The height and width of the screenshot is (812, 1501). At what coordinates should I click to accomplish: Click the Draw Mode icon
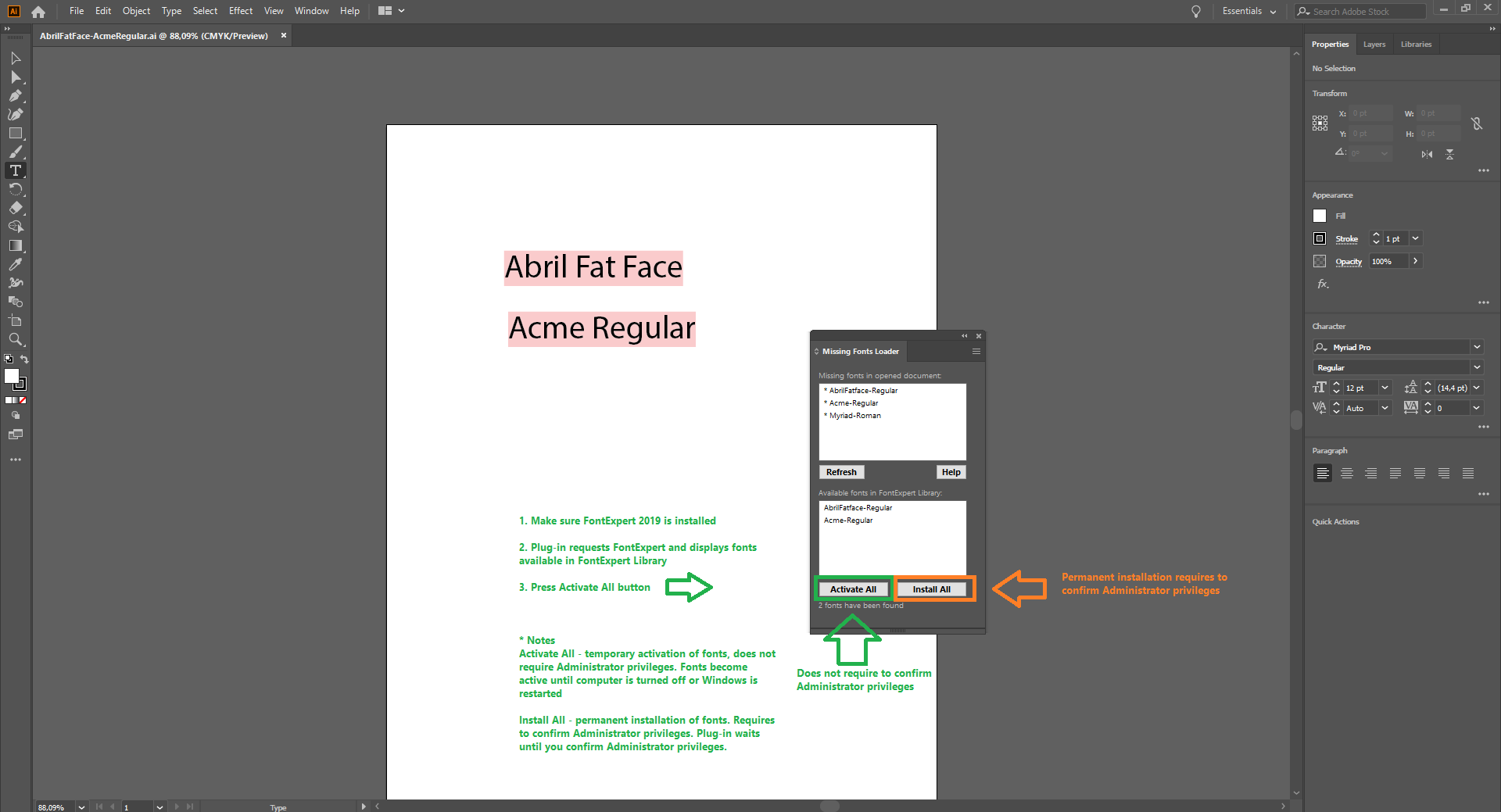(x=15, y=416)
